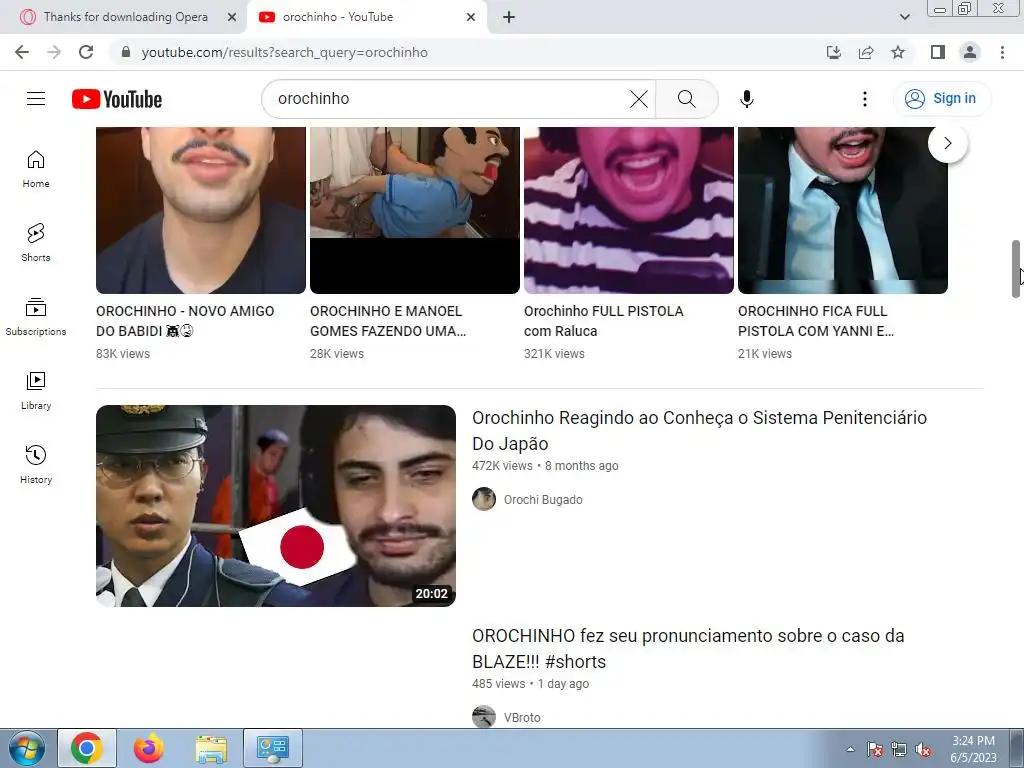Show next shorts with the right chevron
The image size is (1024, 768).
(948, 143)
